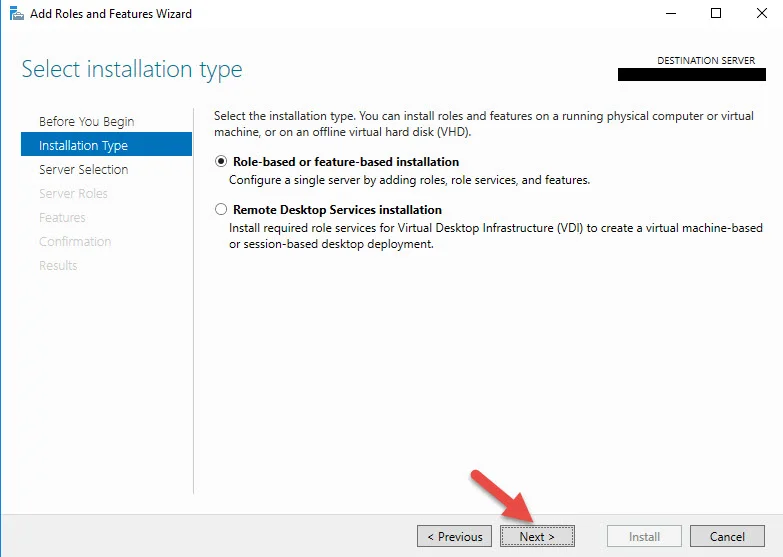The height and width of the screenshot is (557, 783).
Task: Maximize the wizard window
Action: pos(716,13)
